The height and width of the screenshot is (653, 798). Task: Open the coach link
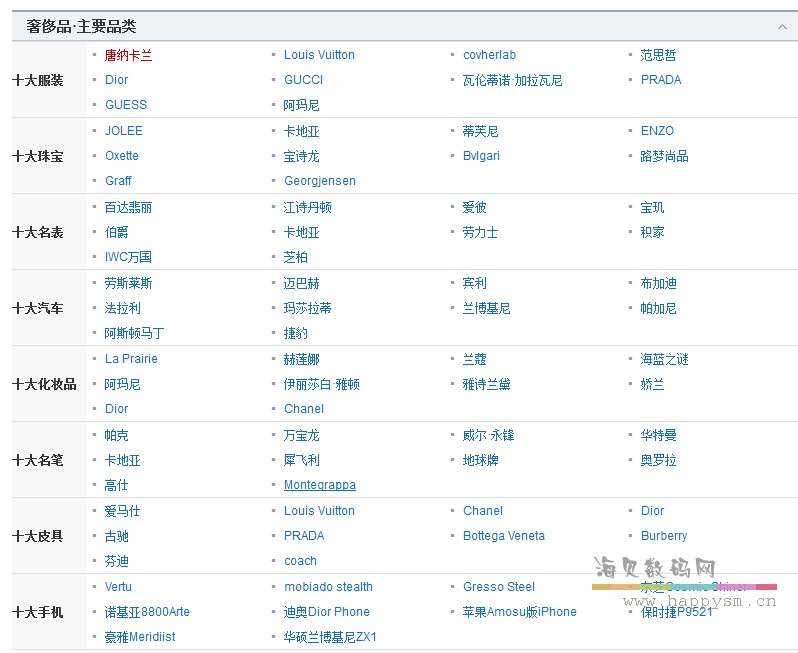point(300,561)
